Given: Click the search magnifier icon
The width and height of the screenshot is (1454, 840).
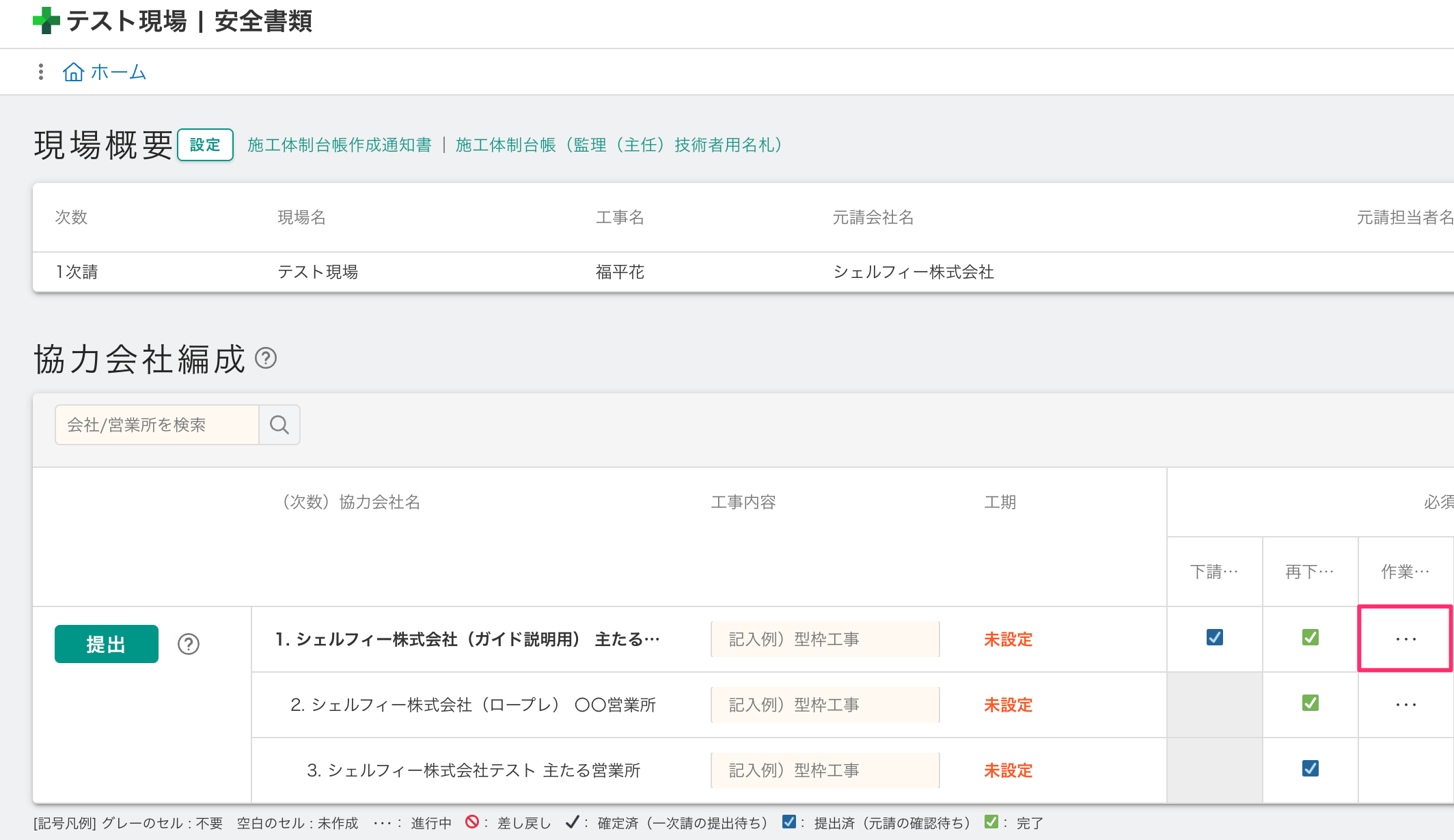Looking at the screenshot, I should pos(279,425).
